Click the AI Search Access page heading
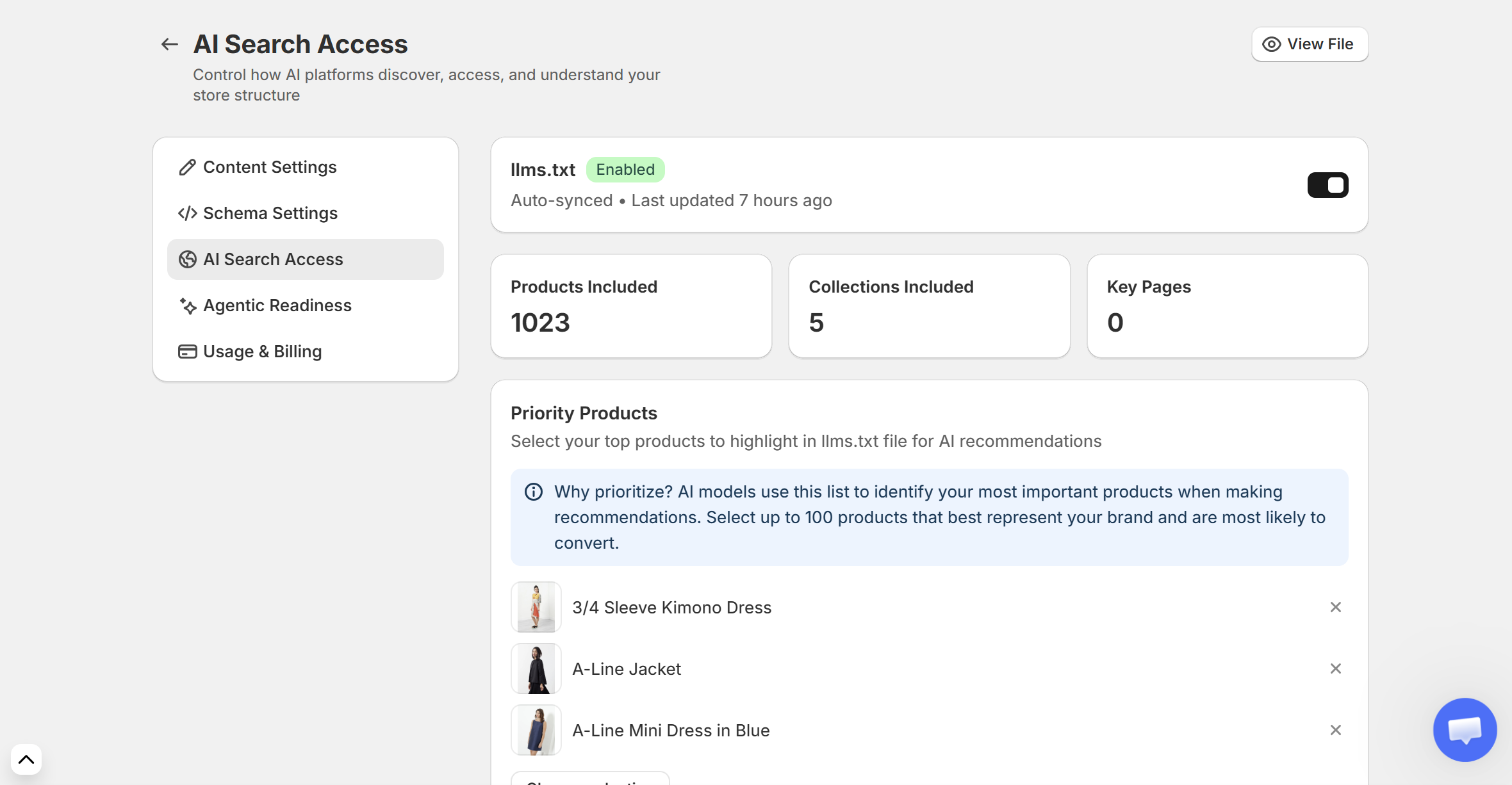Image resolution: width=1512 pixels, height=785 pixels. (300, 44)
